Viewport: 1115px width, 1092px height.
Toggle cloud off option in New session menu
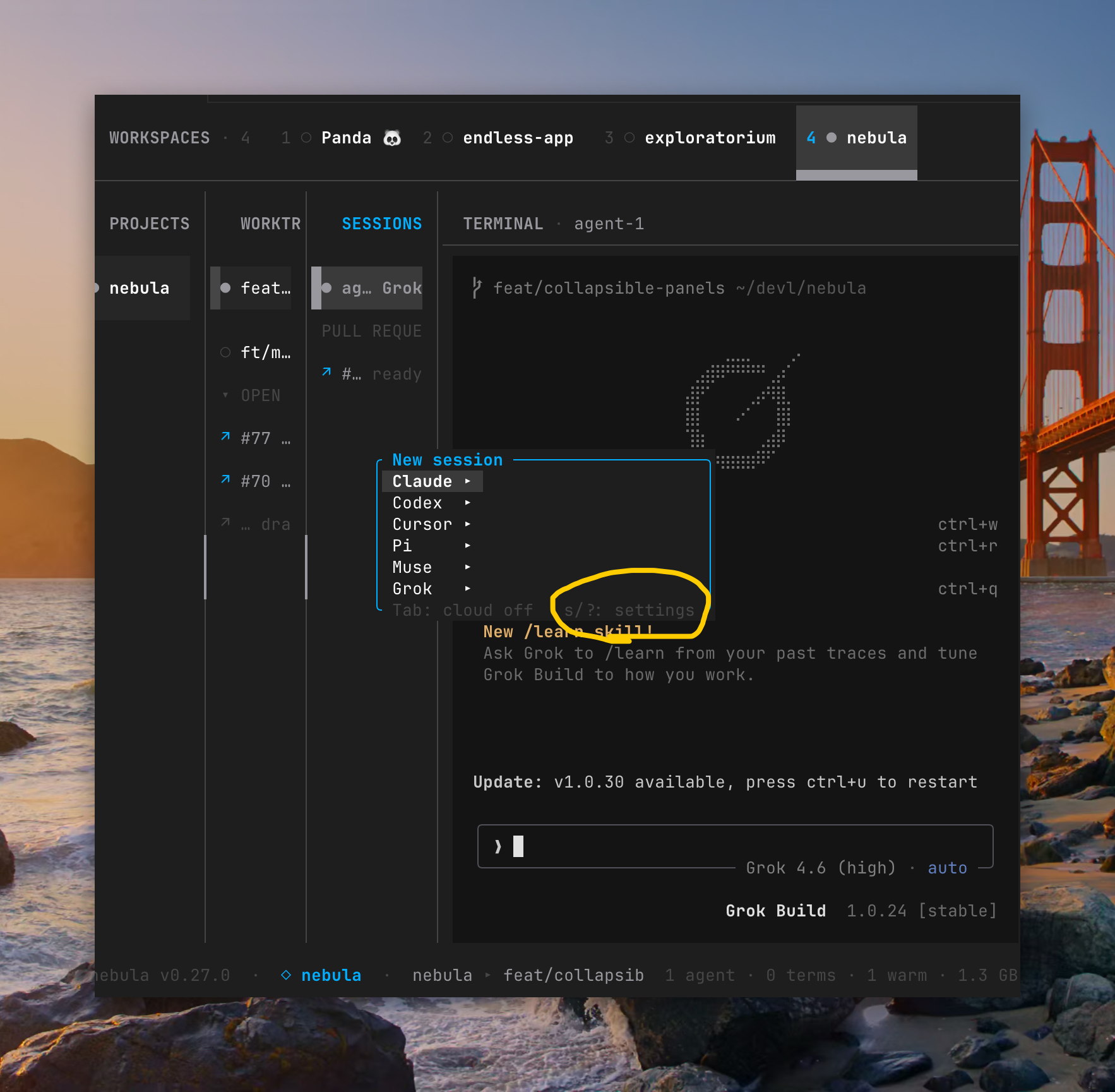(x=463, y=610)
